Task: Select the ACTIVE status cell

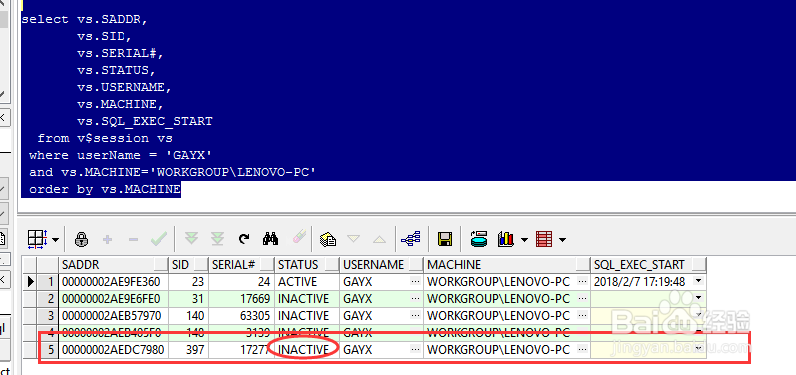Action: coord(307,281)
